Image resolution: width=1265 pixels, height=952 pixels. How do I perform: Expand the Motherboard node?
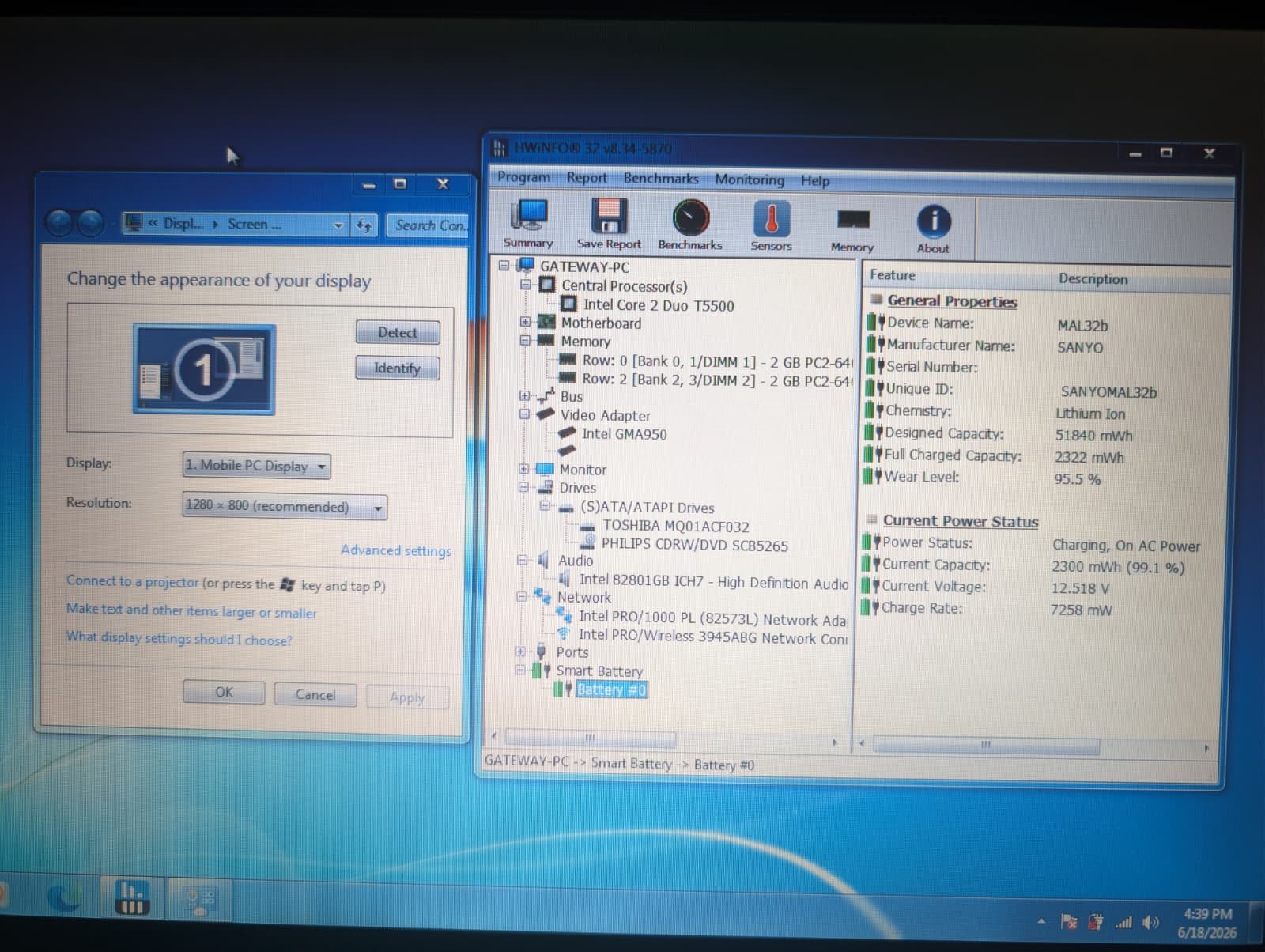tap(525, 322)
